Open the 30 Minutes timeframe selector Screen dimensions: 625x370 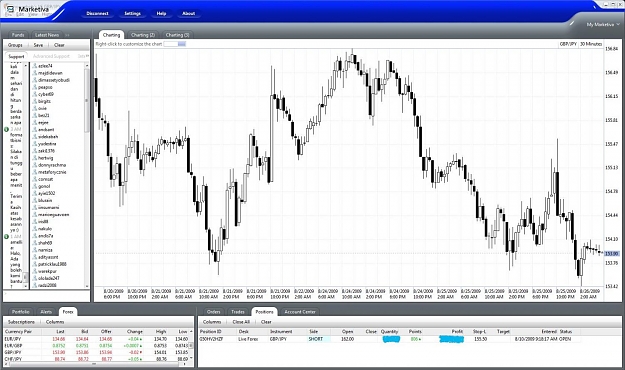tap(591, 44)
